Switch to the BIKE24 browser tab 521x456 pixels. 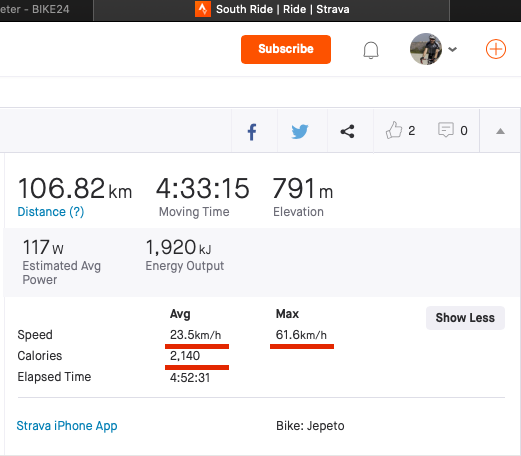click(47, 10)
